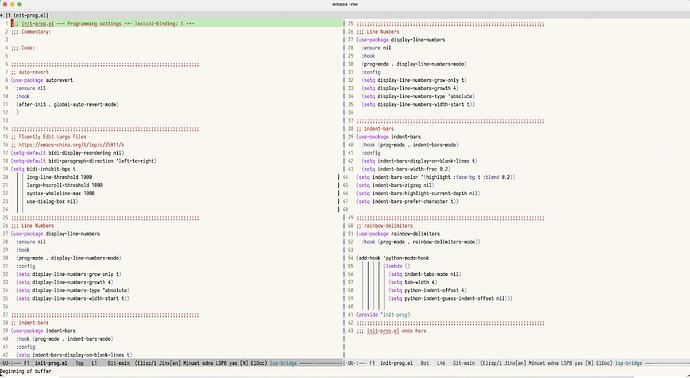This screenshot has height=378, width=690.
Task: Click Bot position indicator in right mode line
Action: (x=425, y=363)
